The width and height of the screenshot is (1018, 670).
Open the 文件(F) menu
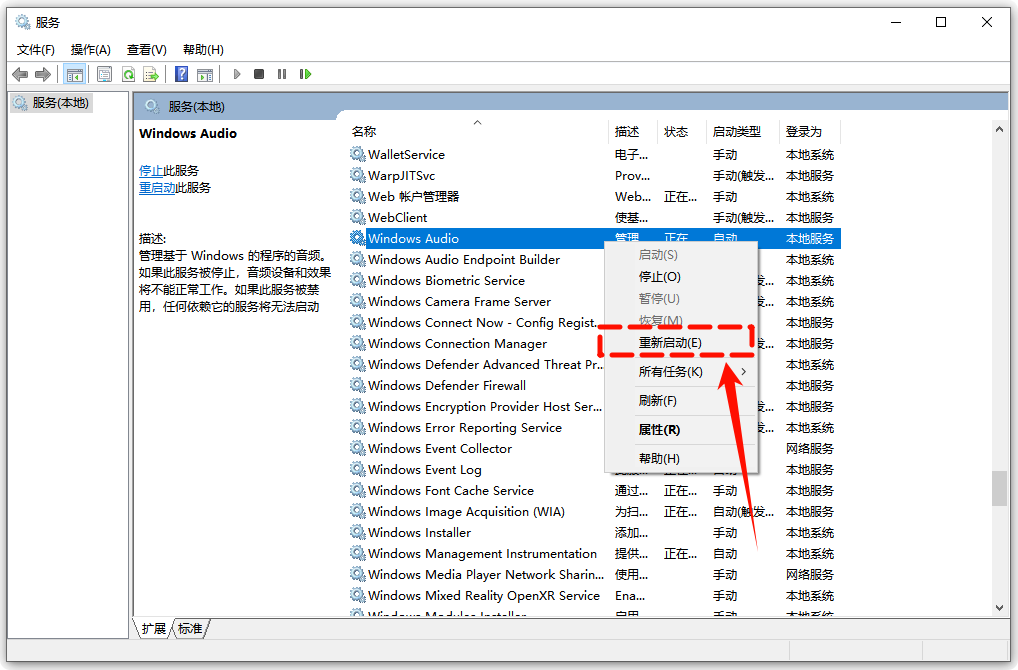(x=36, y=50)
